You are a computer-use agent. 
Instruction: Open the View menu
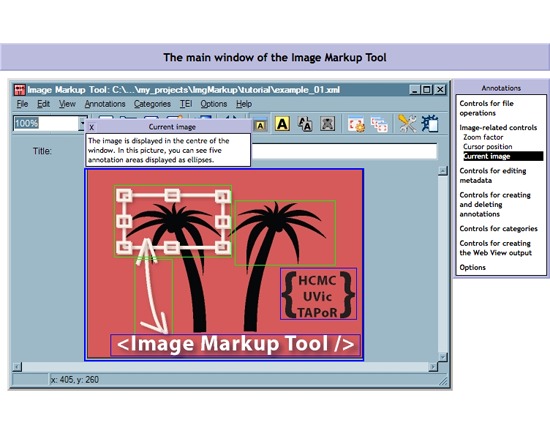67,104
